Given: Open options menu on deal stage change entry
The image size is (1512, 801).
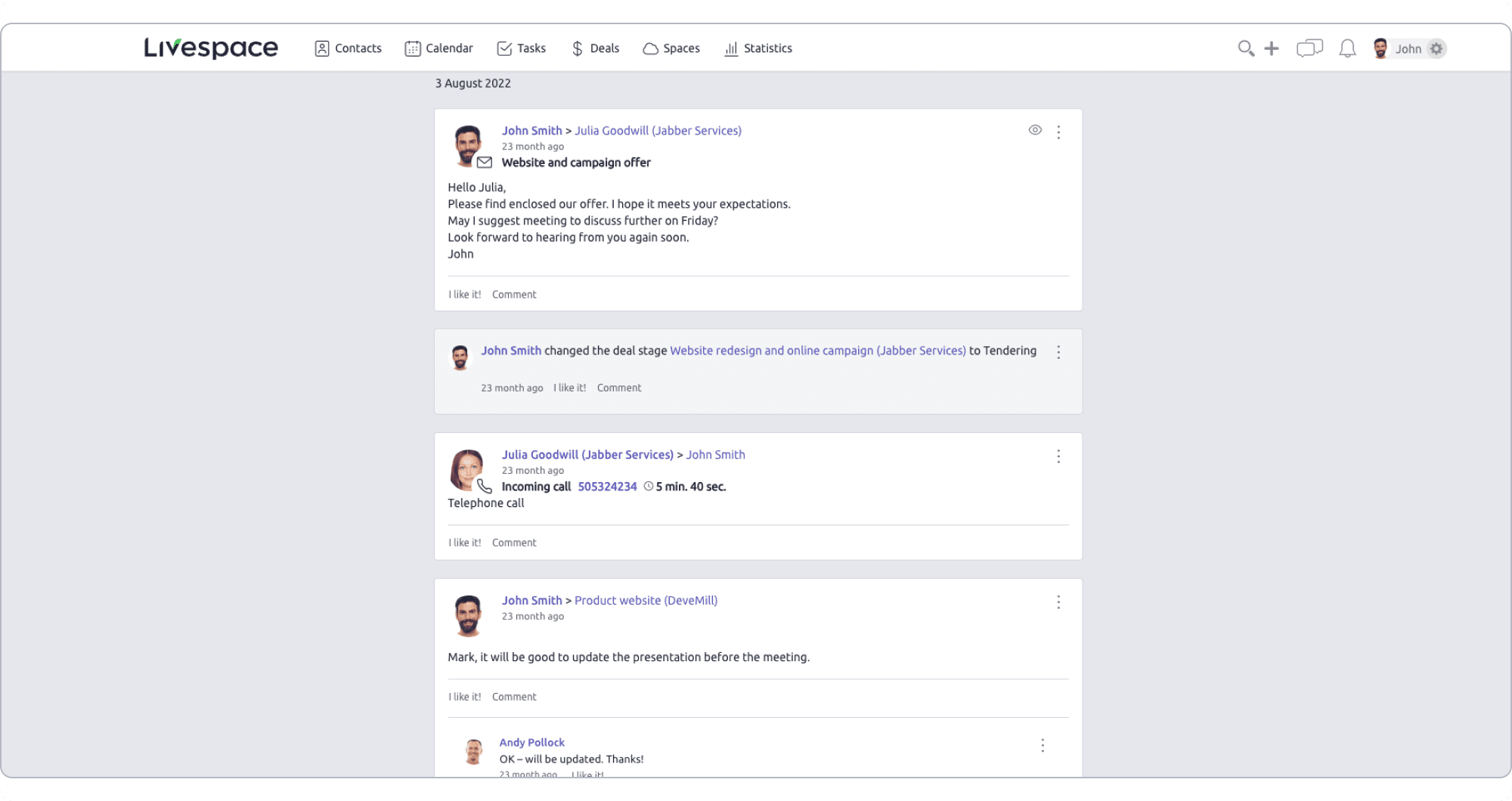Looking at the screenshot, I should pyautogui.click(x=1058, y=352).
